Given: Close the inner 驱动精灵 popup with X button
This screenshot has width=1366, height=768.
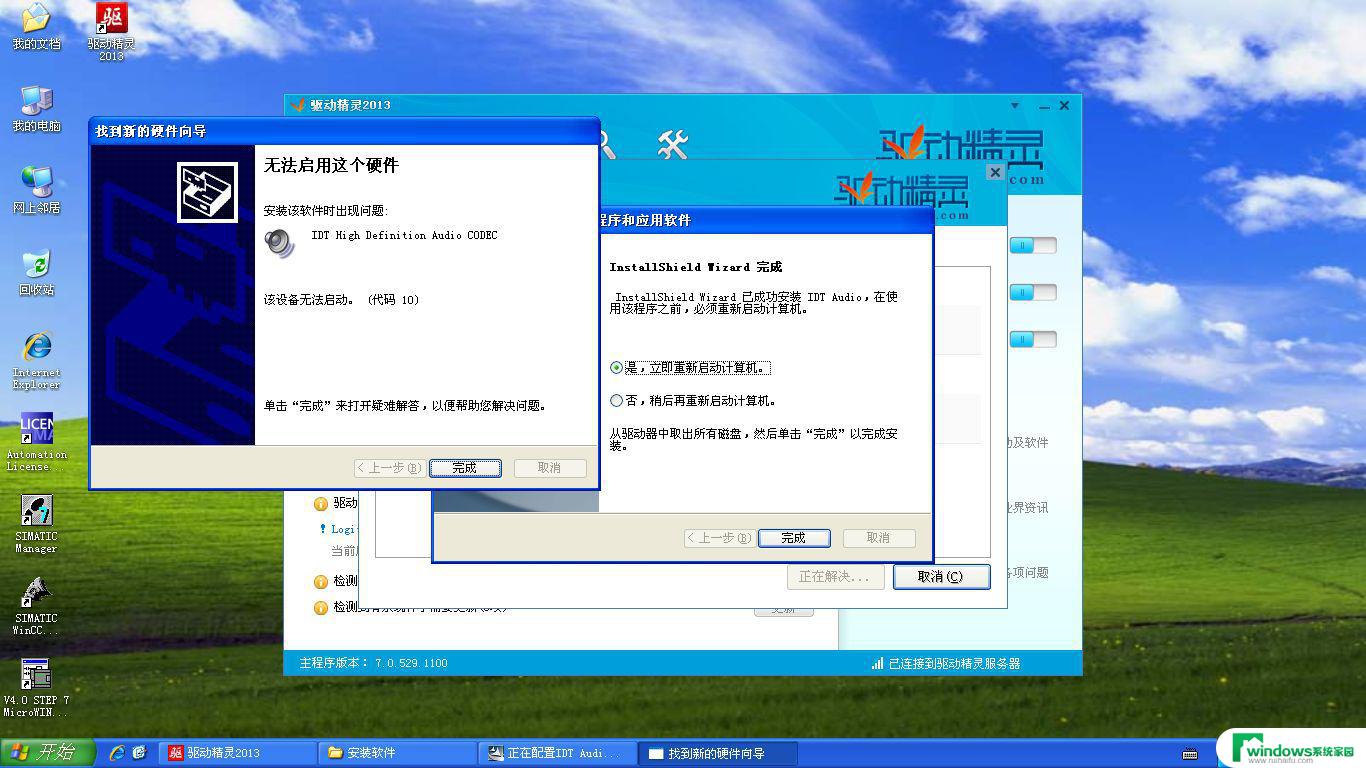Looking at the screenshot, I should 995,172.
